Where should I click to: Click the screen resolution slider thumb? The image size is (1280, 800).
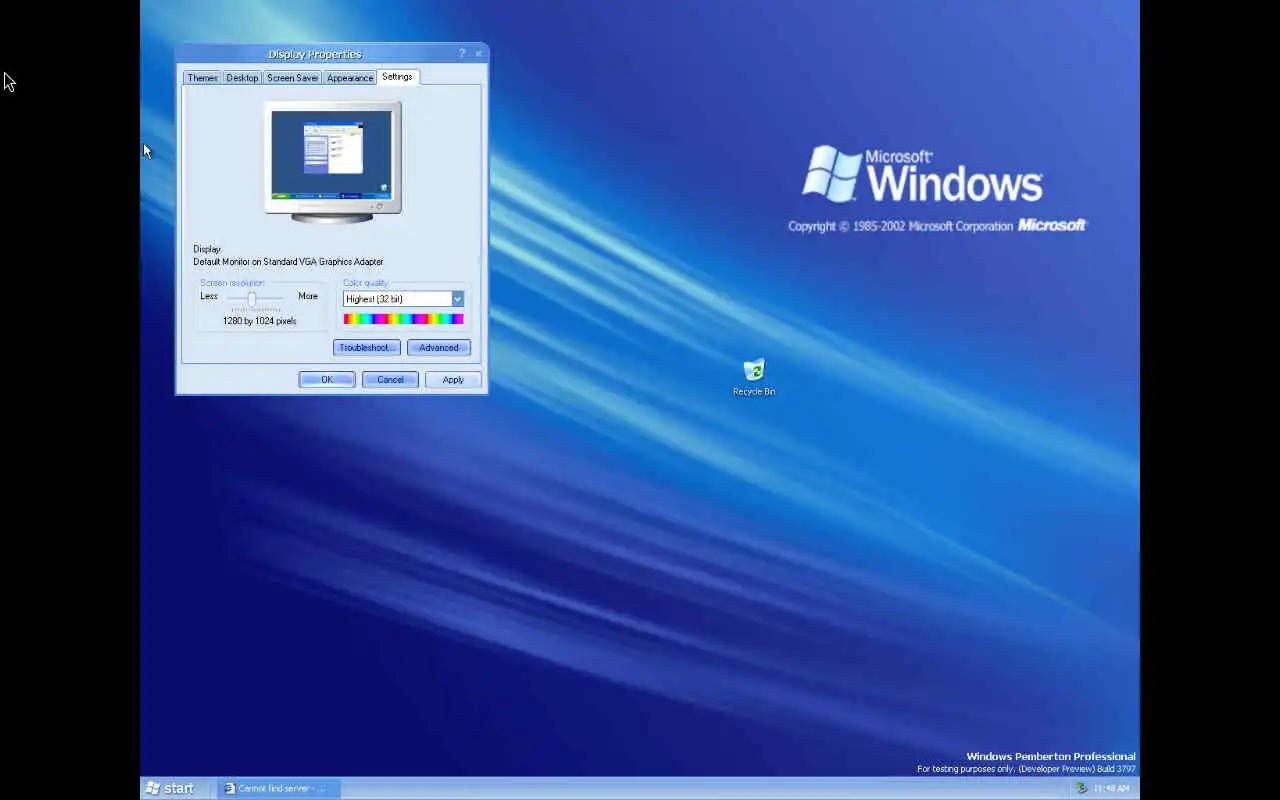(252, 298)
